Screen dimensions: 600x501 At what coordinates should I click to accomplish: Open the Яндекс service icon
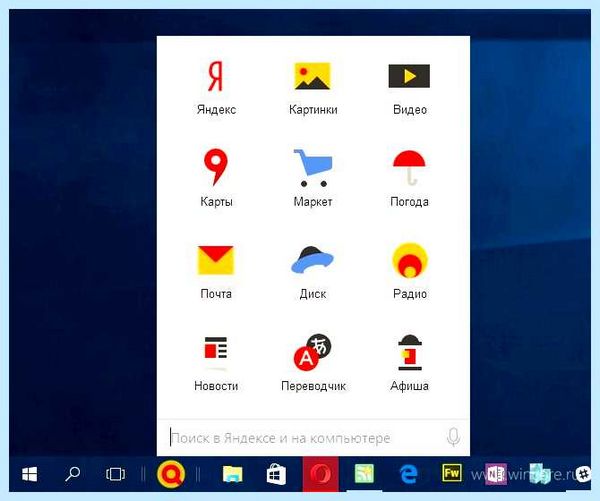215,77
